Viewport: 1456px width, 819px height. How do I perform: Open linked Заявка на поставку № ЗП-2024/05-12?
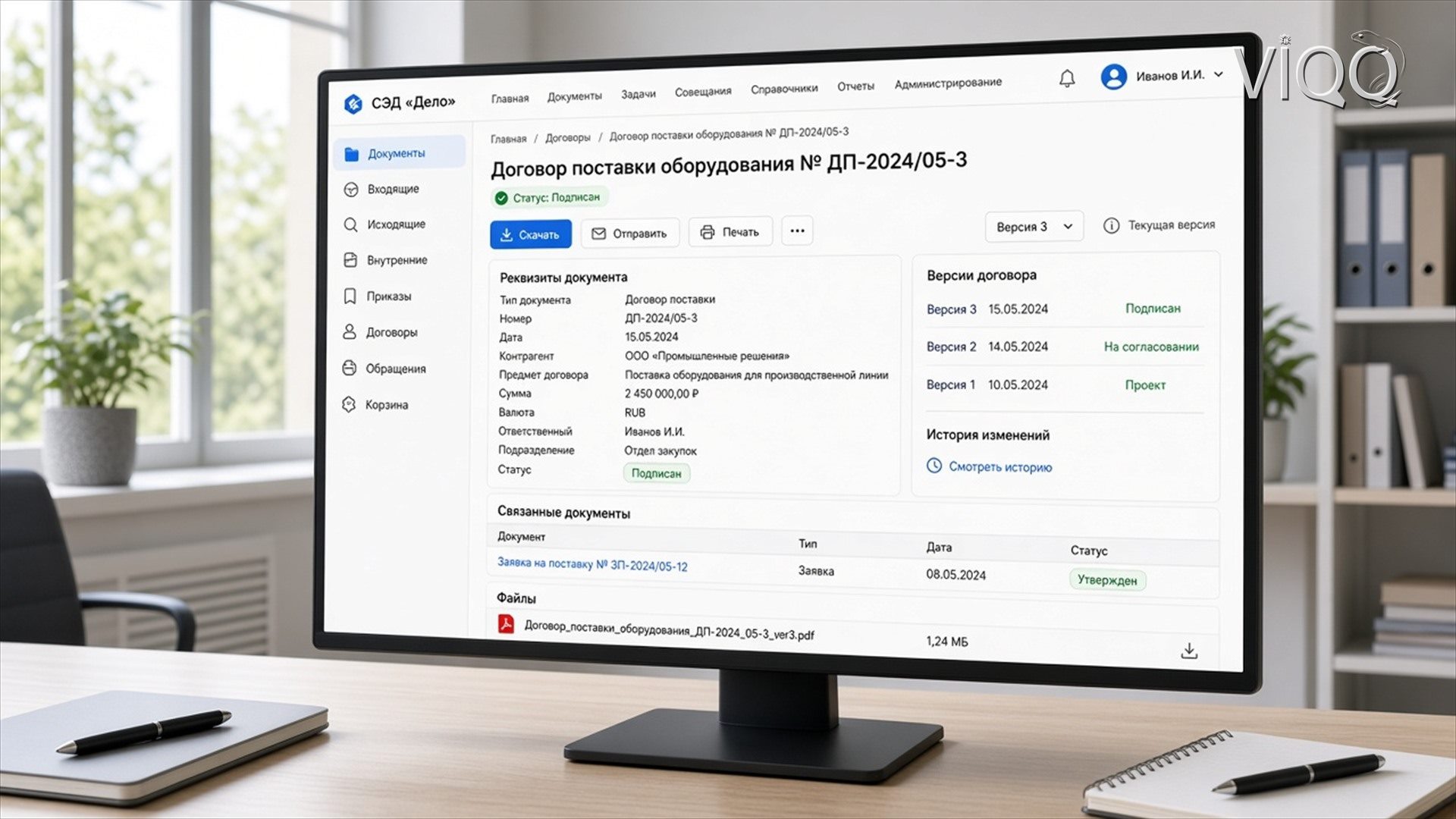tap(592, 564)
